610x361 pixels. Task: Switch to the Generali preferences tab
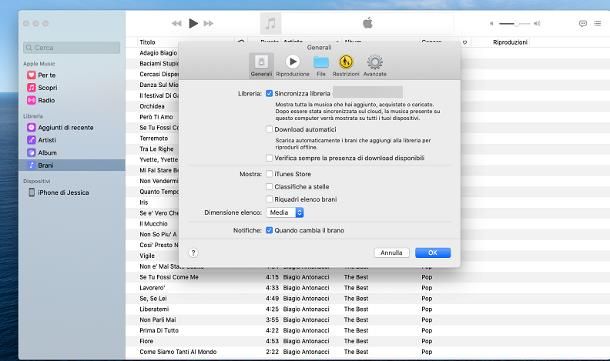(x=261, y=65)
